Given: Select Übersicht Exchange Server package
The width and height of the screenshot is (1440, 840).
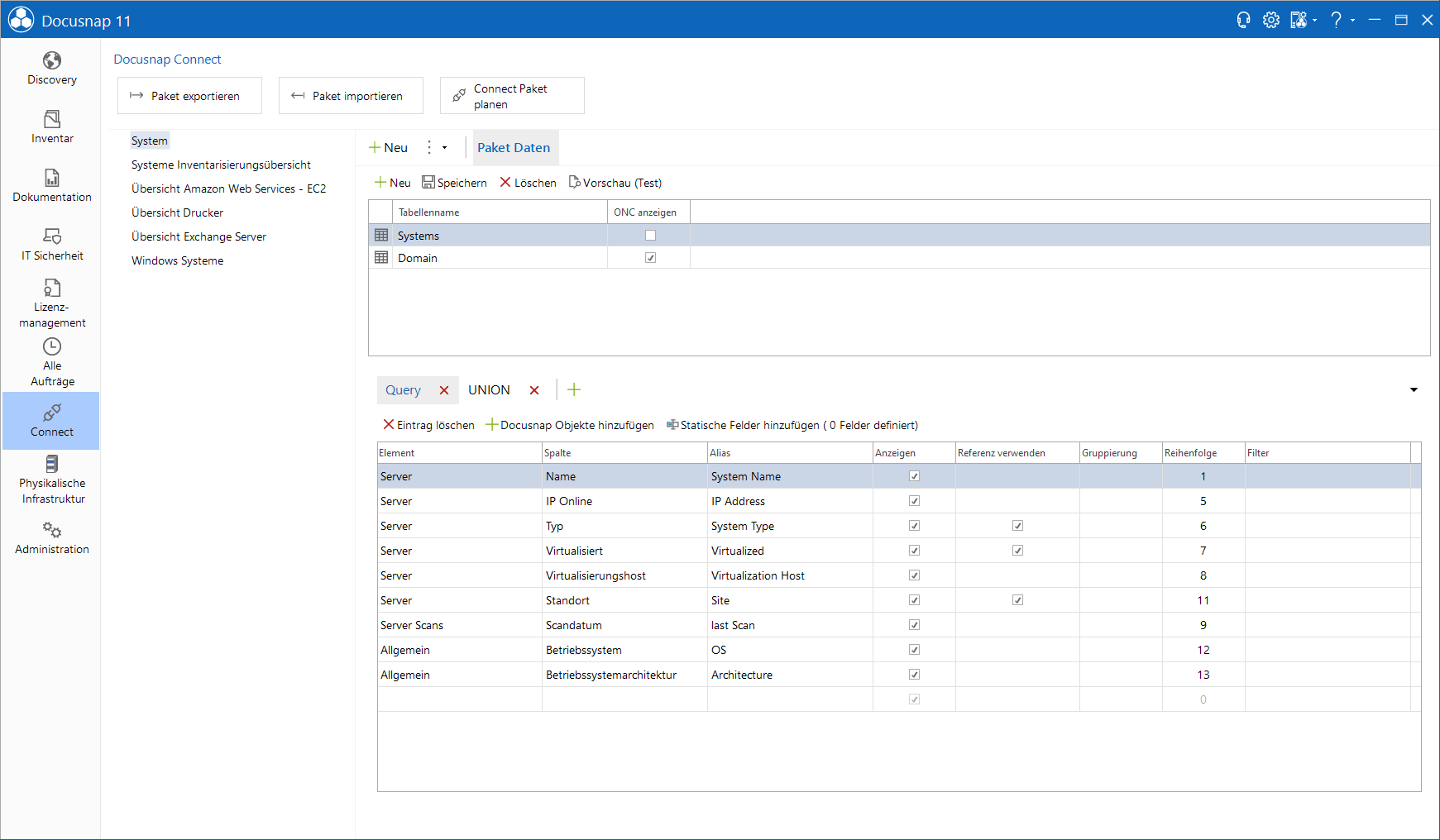Looking at the screenshot, I should pos(199,236).
